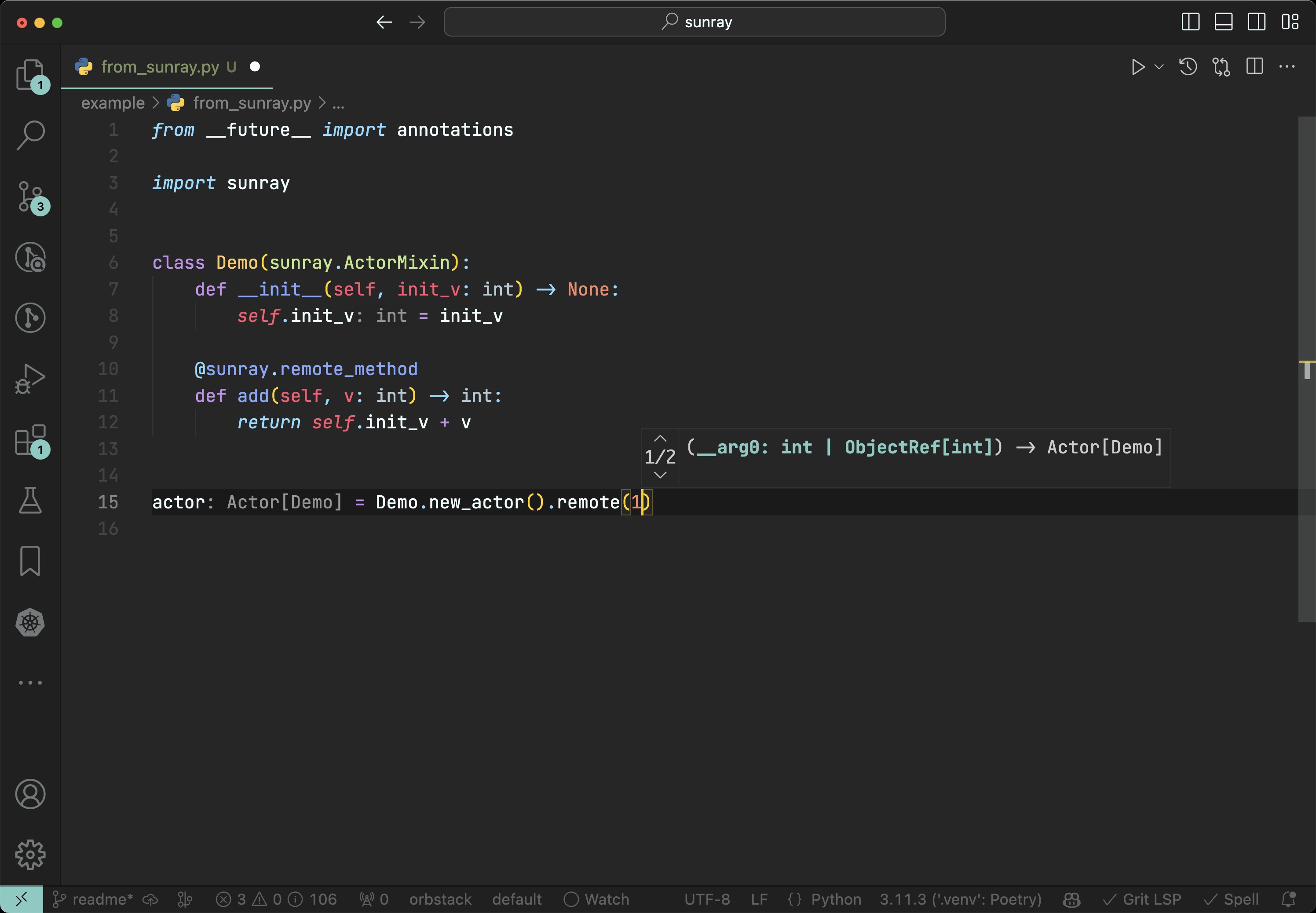Open the Bookmarks view in the activity bar
The image size is (1316, 913).
click(x=30, y=561)
